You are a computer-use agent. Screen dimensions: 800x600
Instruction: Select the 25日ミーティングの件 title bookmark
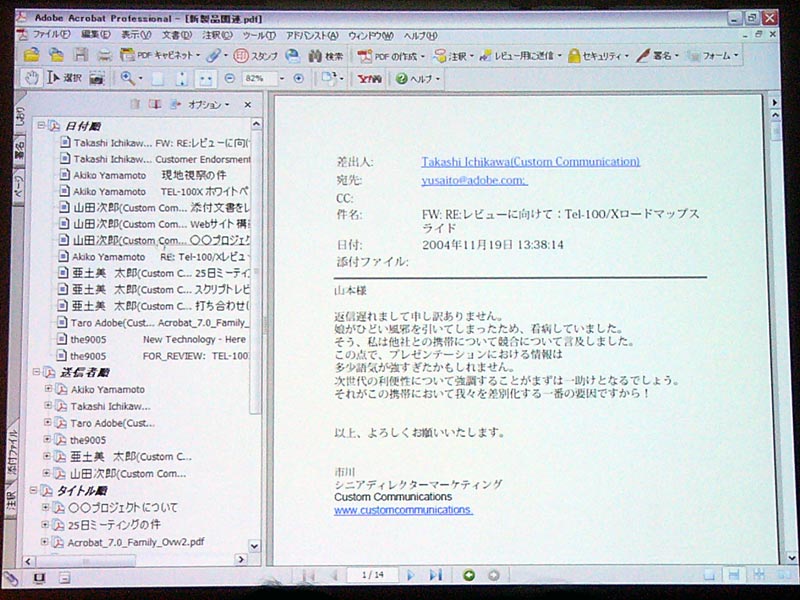click(114, 524)
